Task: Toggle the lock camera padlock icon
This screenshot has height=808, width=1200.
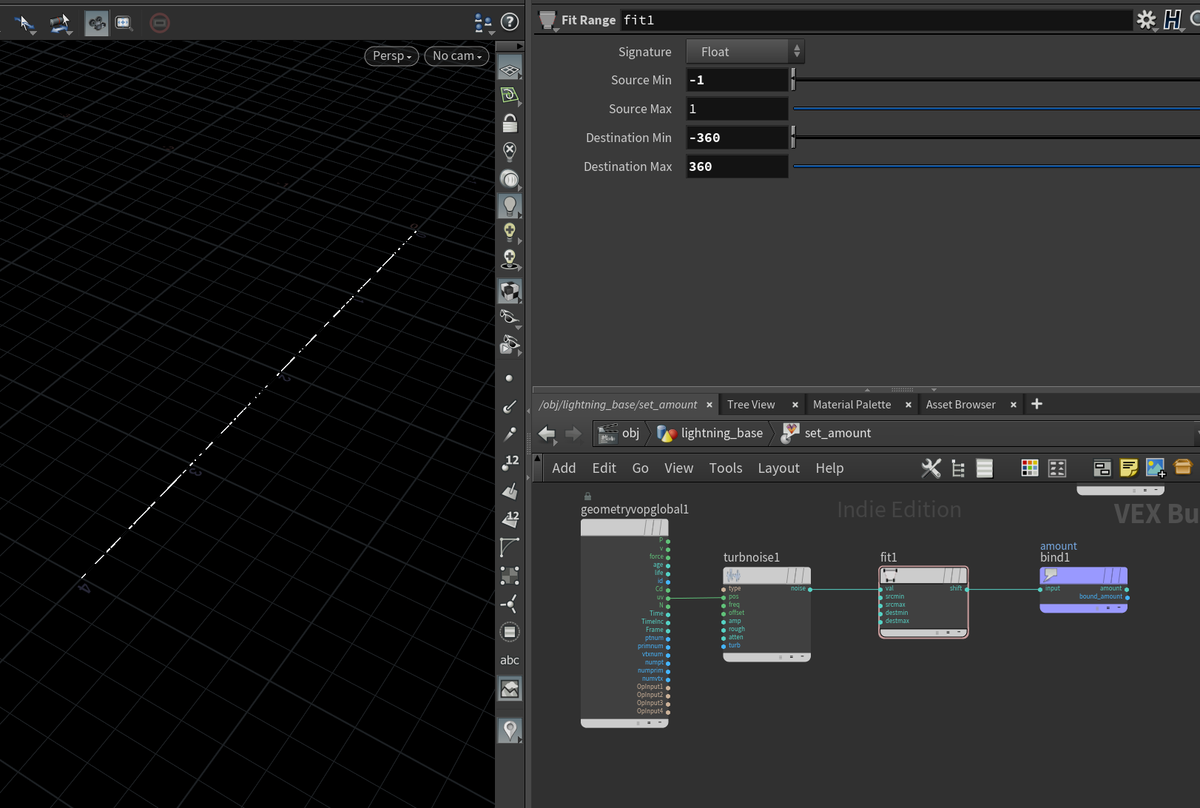Action: pyautogui.click(x=510, y=124)
